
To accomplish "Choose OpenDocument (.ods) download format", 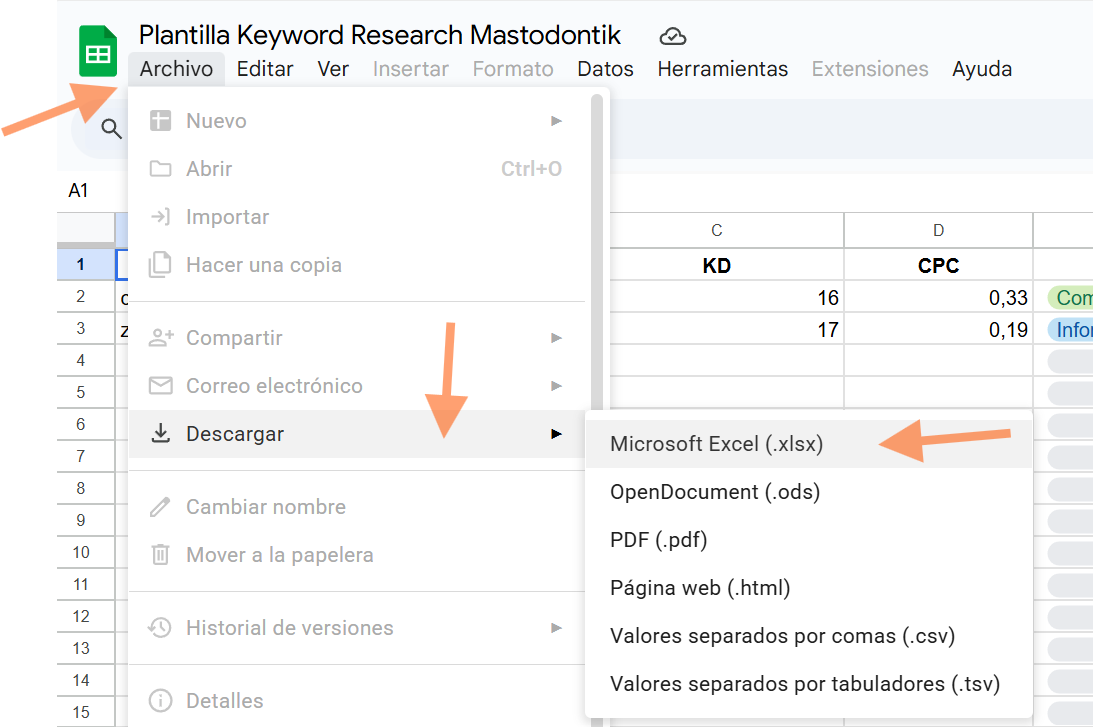I will (x=809, y=492).
